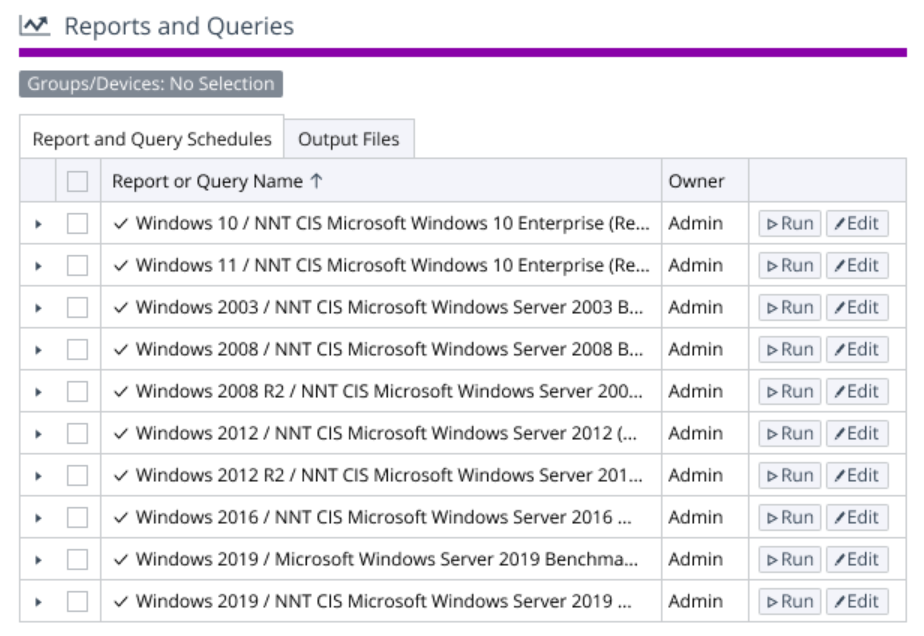The height and width of the screenshot is (636, 924).
Task: Sort by Report or Query Name column
Action: (217, 181)
